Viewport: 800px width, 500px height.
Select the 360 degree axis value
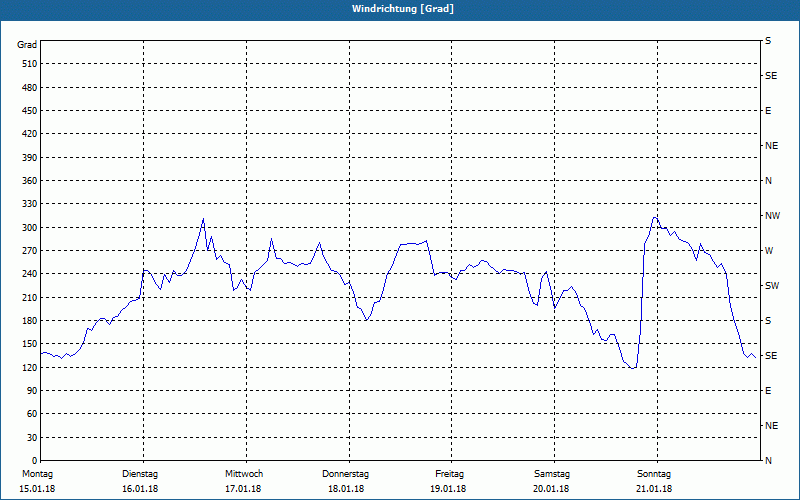pos(30,181)
